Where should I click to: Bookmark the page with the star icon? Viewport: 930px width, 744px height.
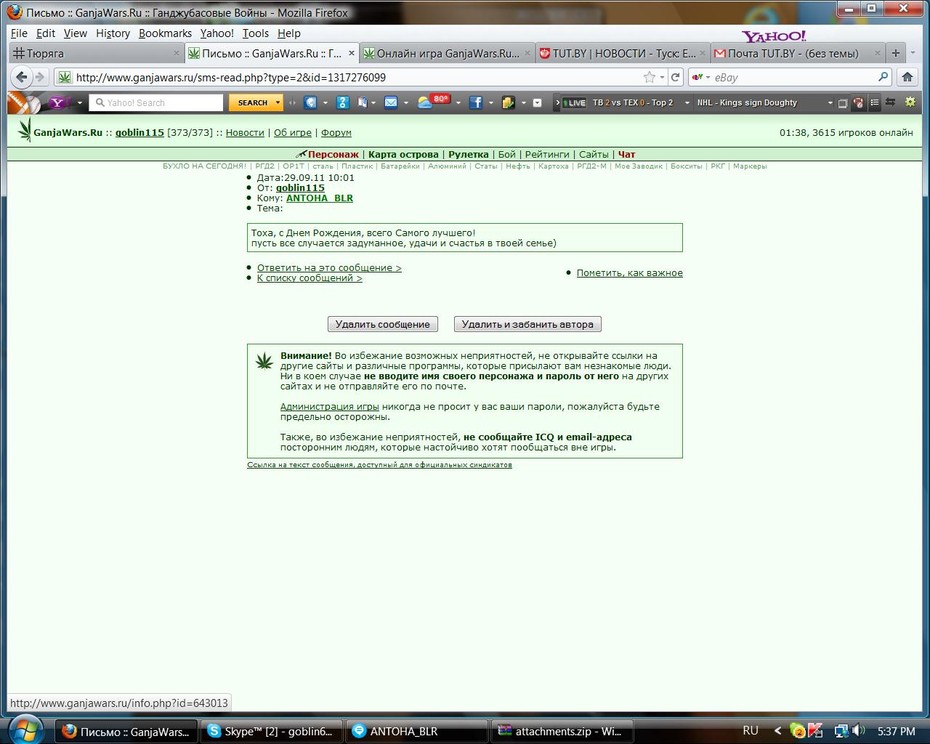(649, 77)
